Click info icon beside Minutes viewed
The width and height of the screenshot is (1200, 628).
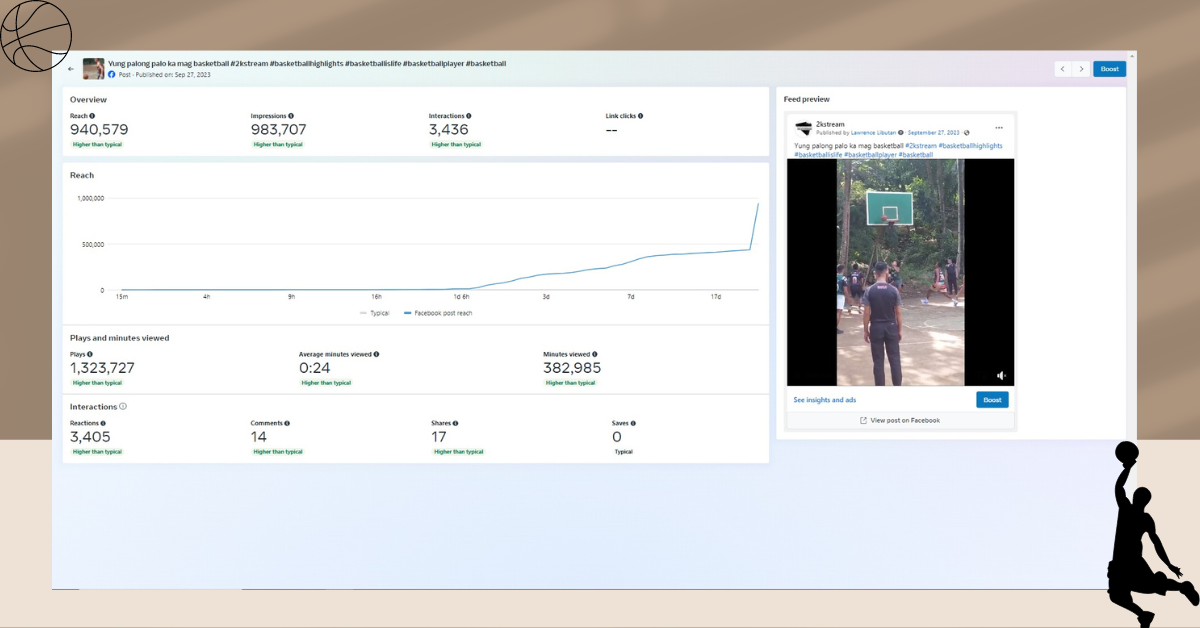pos(595,354)
